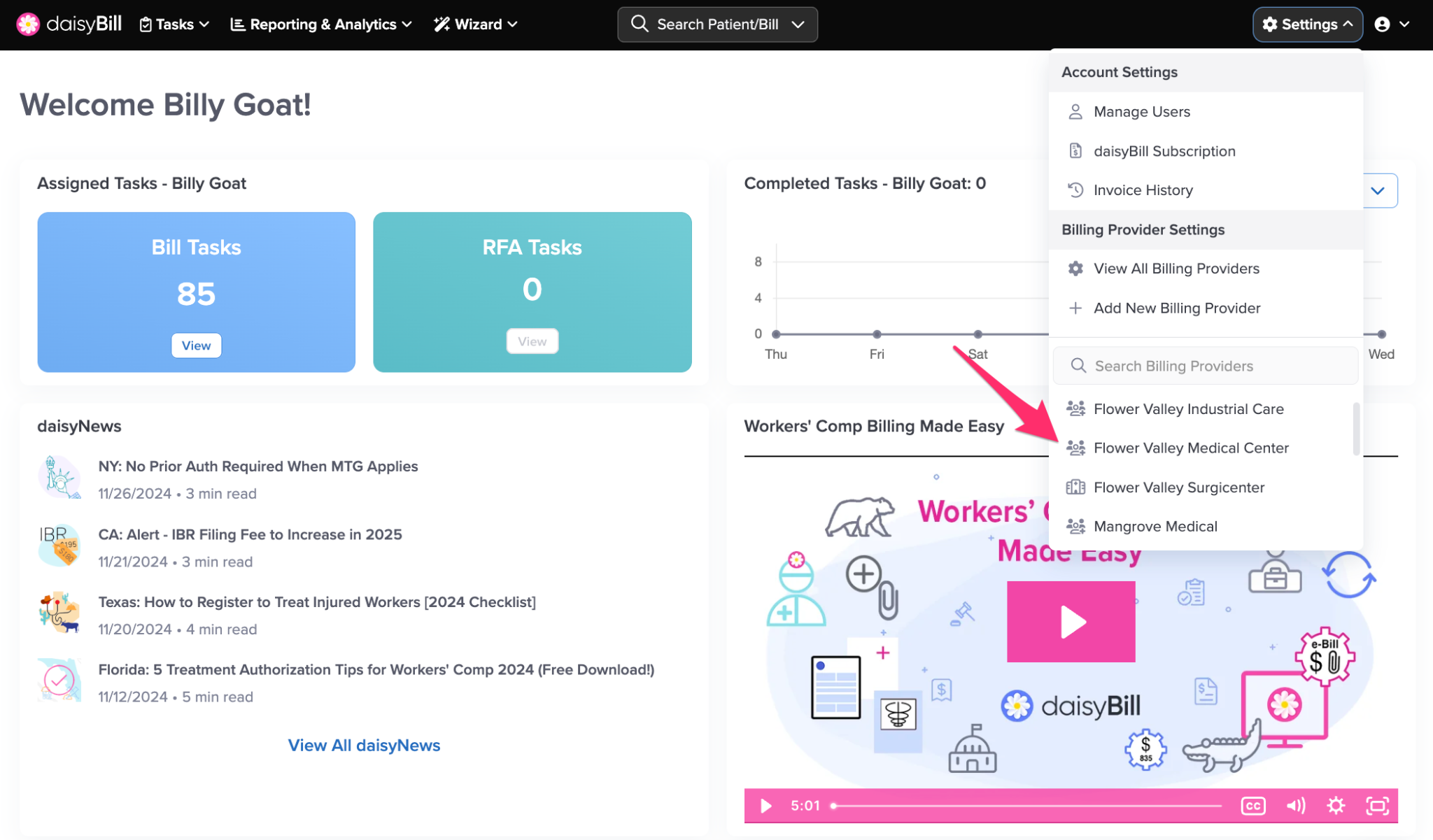Click the video progress slider

point(1027,806)
